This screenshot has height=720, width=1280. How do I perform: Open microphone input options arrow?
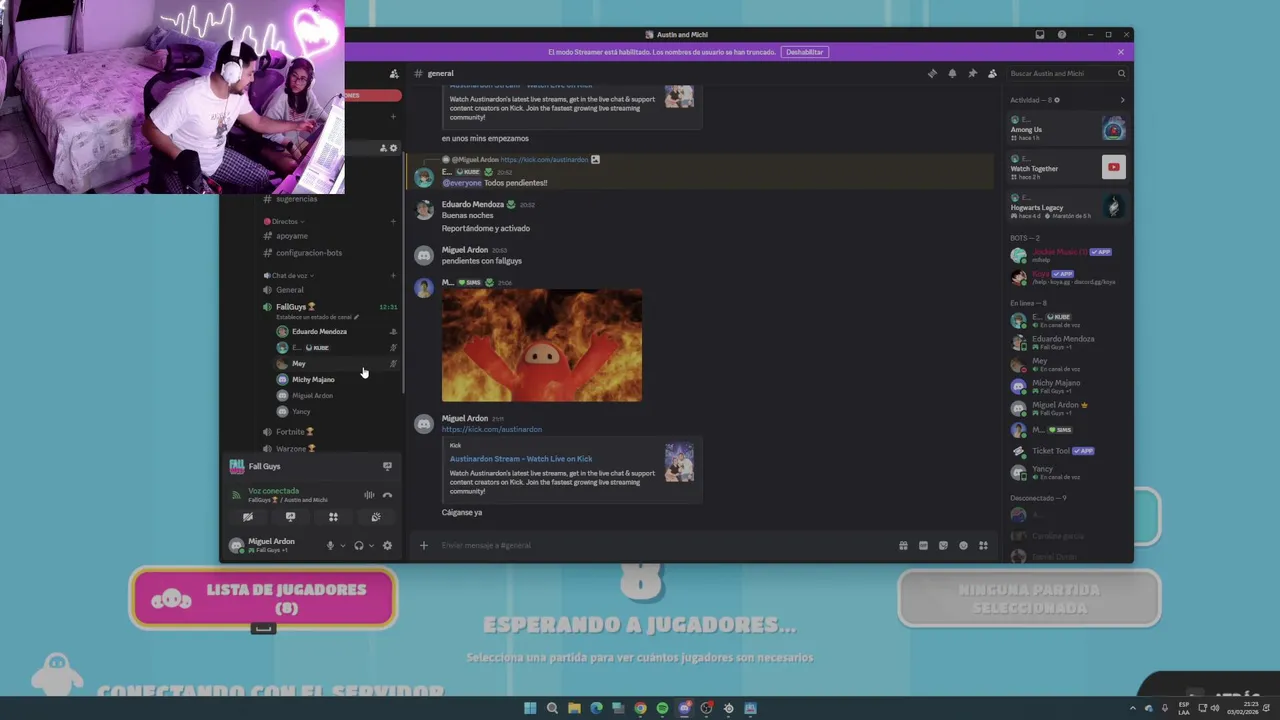pyautogui.click(x=342, y=545)
